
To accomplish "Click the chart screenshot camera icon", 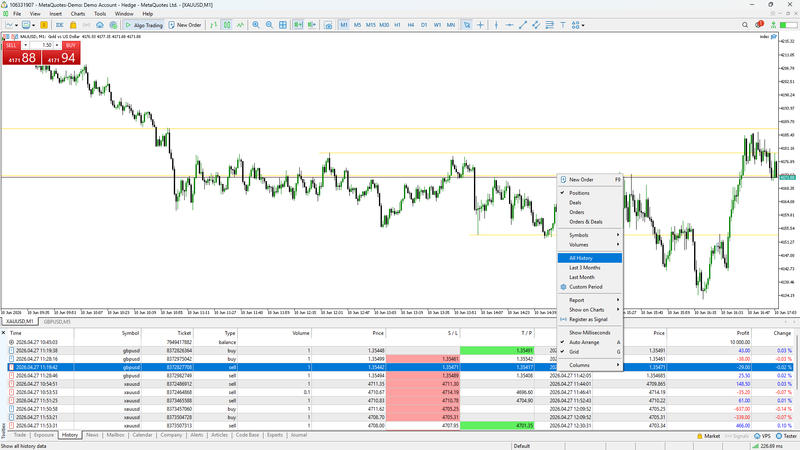I will [x=328, y=24].
